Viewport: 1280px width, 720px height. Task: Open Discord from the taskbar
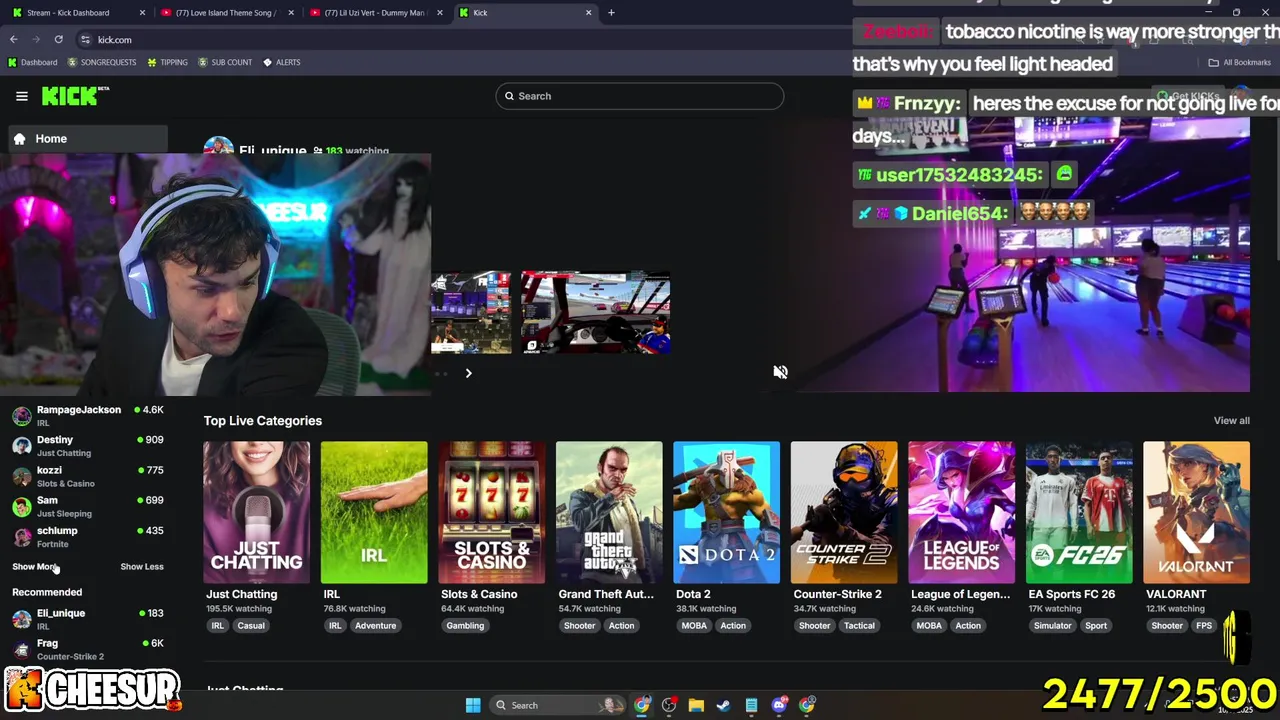click(x=779, y=705)
